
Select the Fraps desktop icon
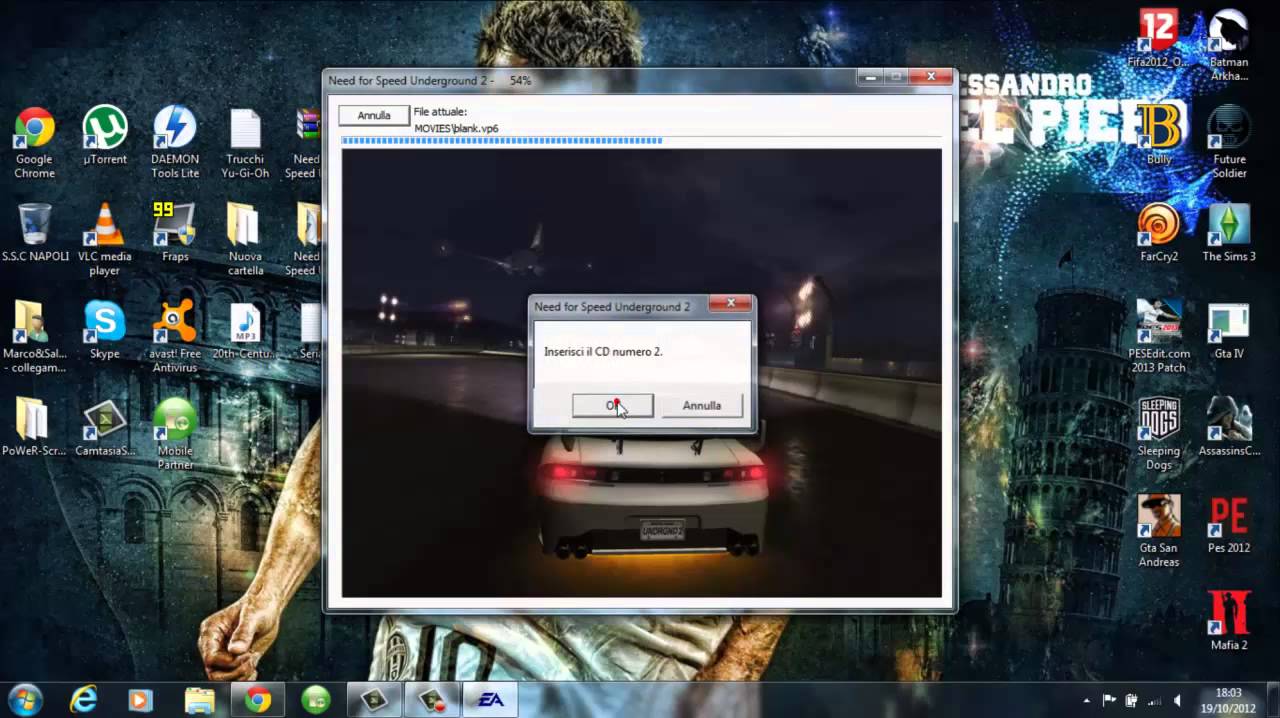175,233
